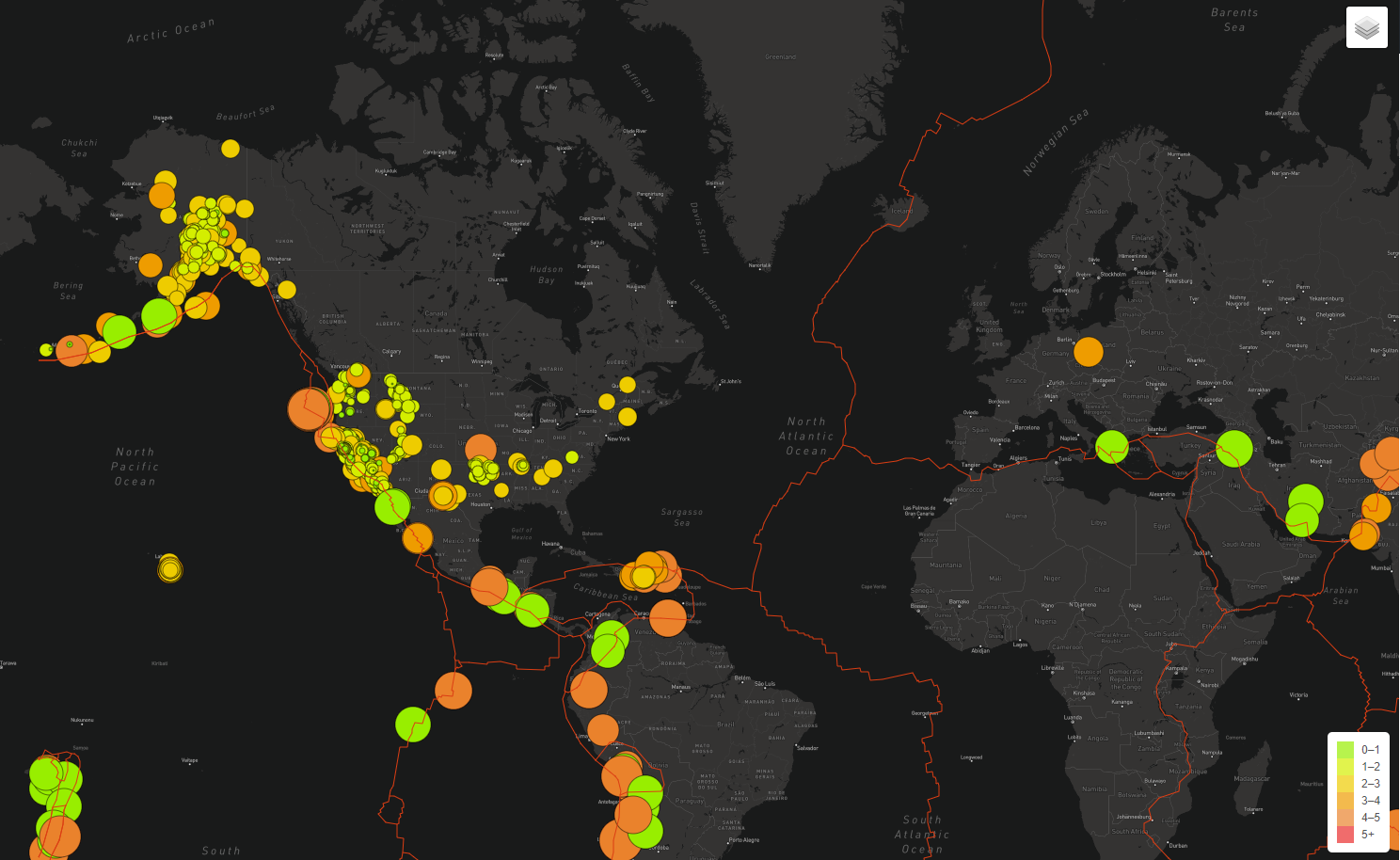Click the 2–3 yellow legend swatch
Screen dimensions: 1400x860
point(1345,784)
